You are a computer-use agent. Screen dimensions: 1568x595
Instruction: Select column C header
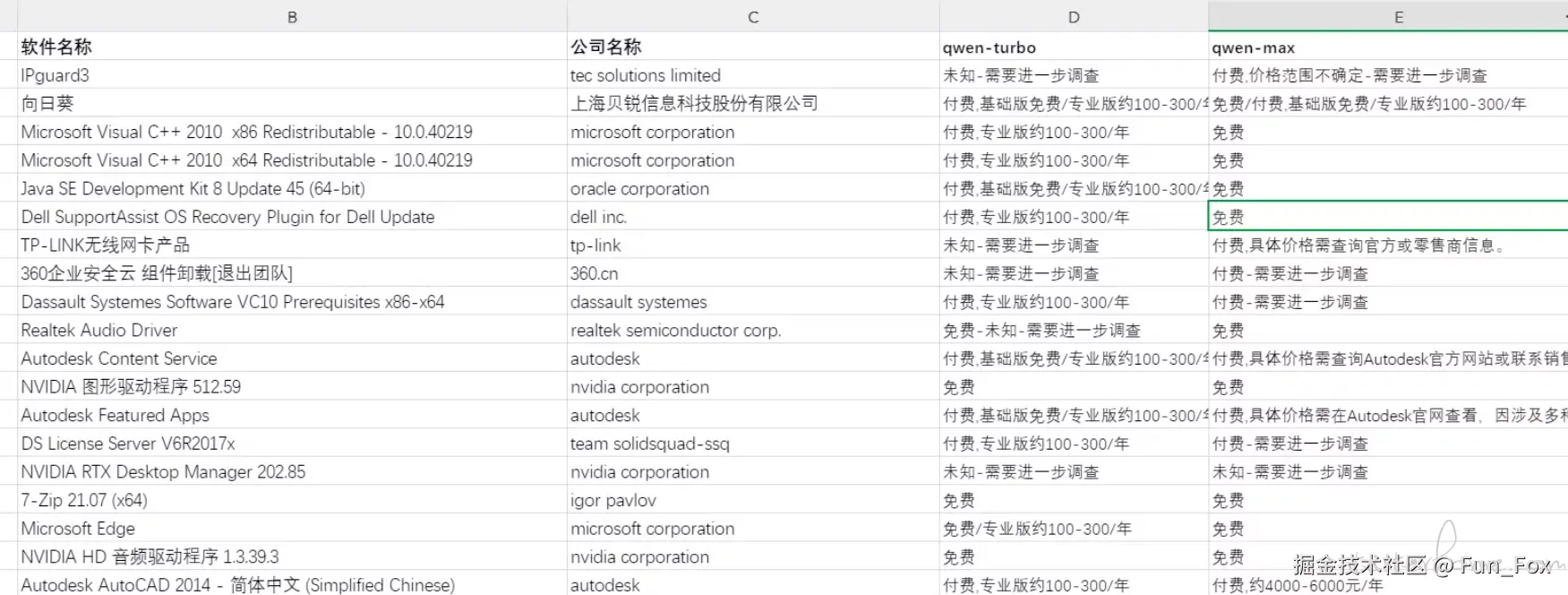pos(753,16)
